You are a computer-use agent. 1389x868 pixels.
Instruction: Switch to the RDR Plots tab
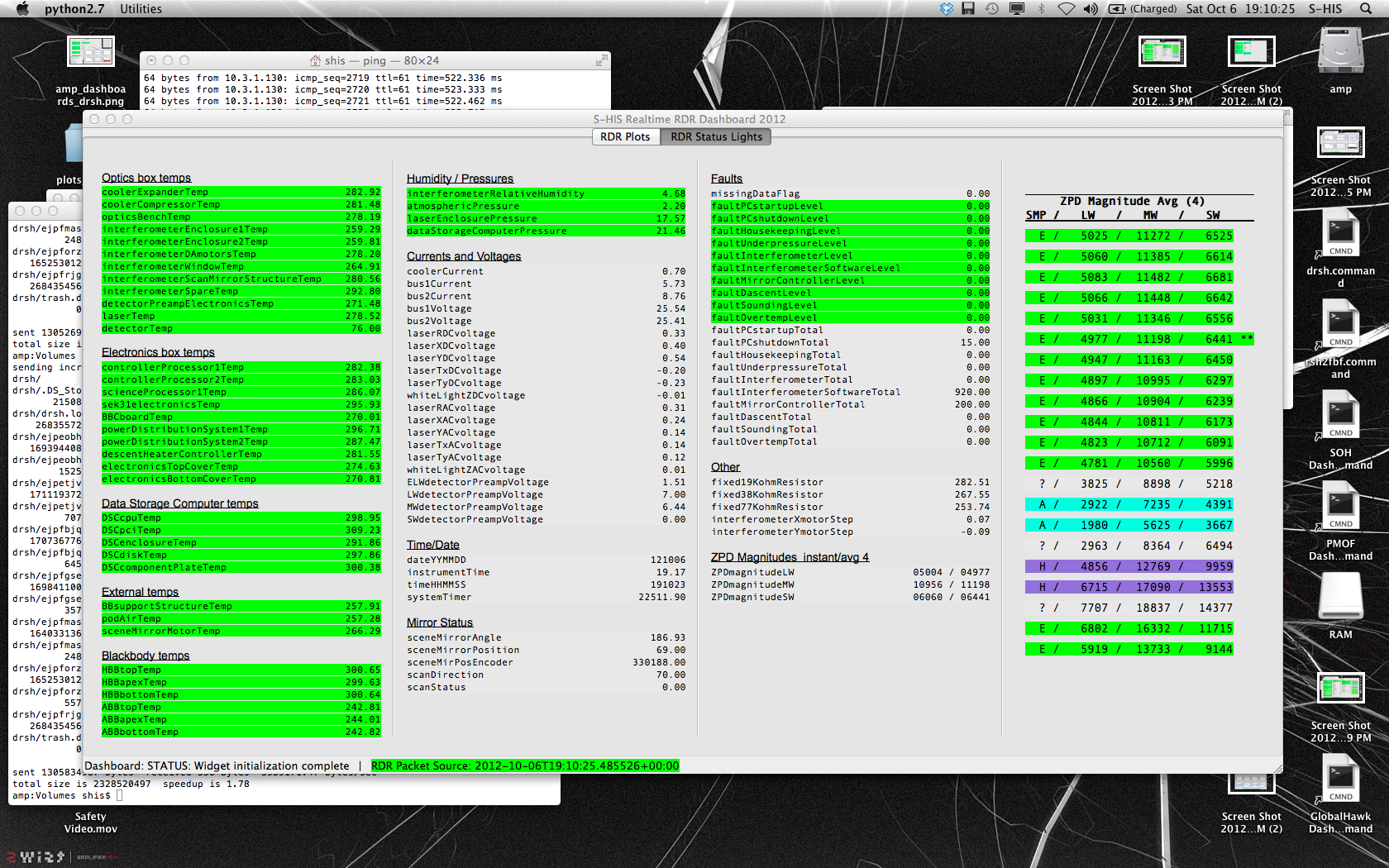625,136
